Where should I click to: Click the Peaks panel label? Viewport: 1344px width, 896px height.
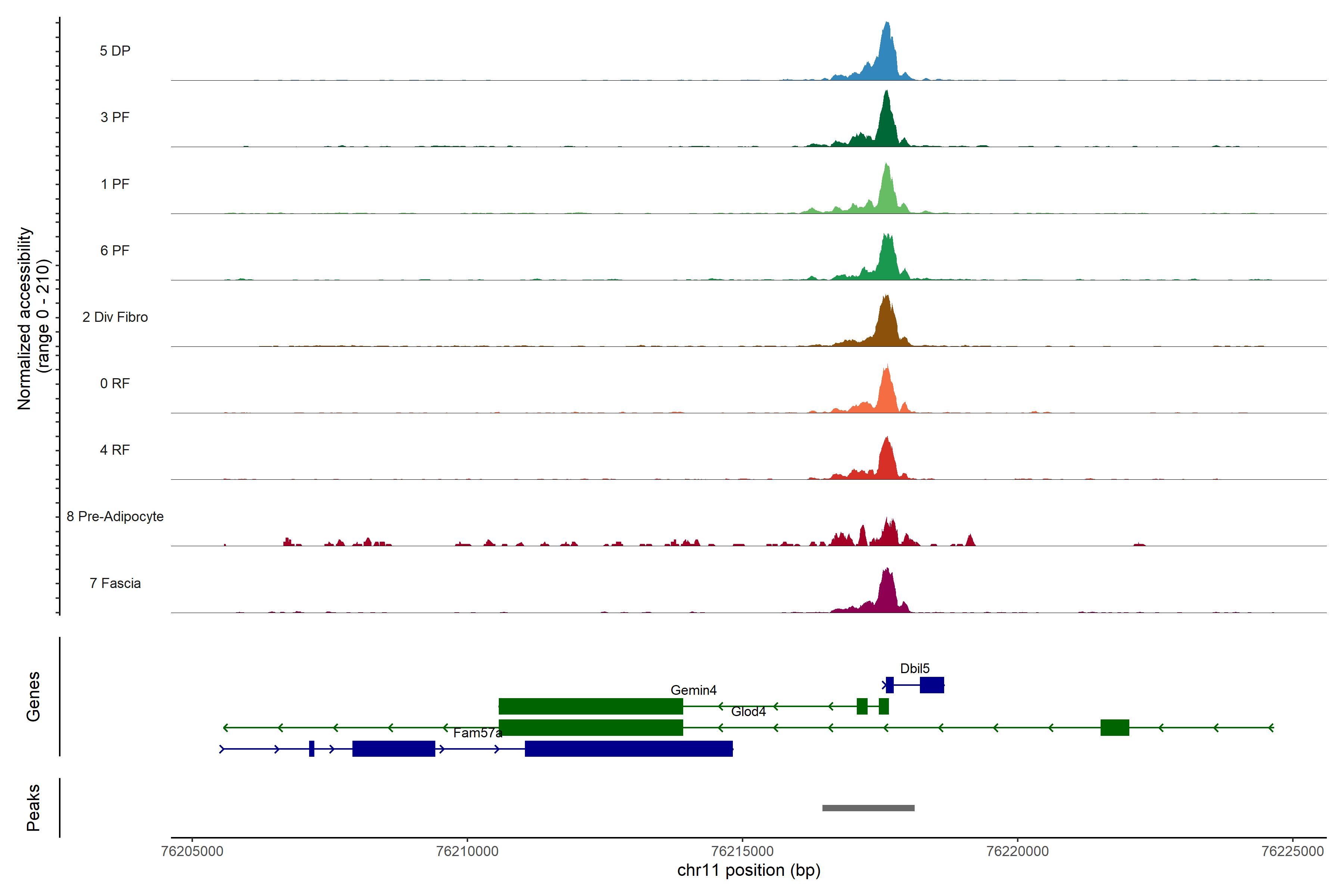point(33,808)
